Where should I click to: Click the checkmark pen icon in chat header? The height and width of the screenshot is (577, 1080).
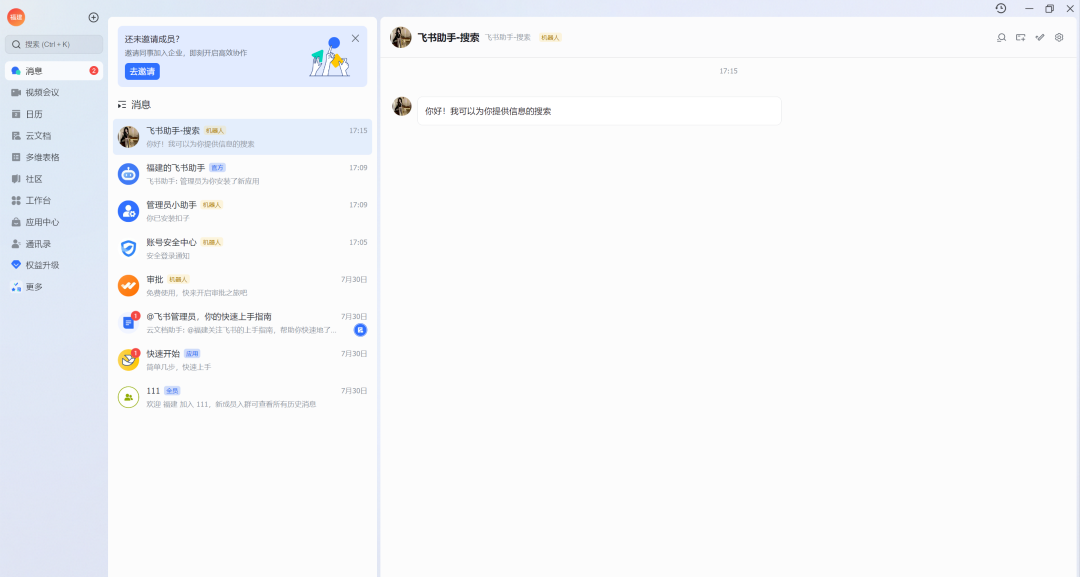coord(1040,38)
